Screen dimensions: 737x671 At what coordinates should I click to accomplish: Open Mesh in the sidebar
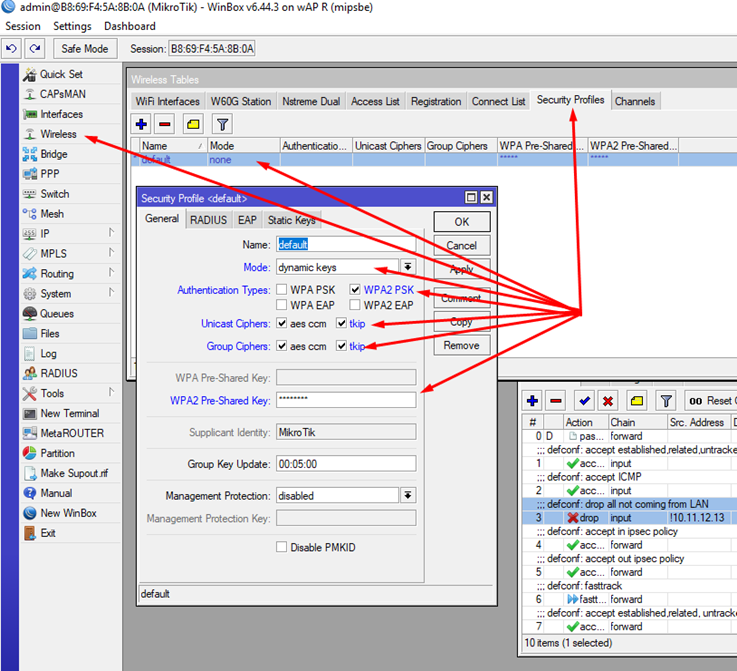[52, 214]
